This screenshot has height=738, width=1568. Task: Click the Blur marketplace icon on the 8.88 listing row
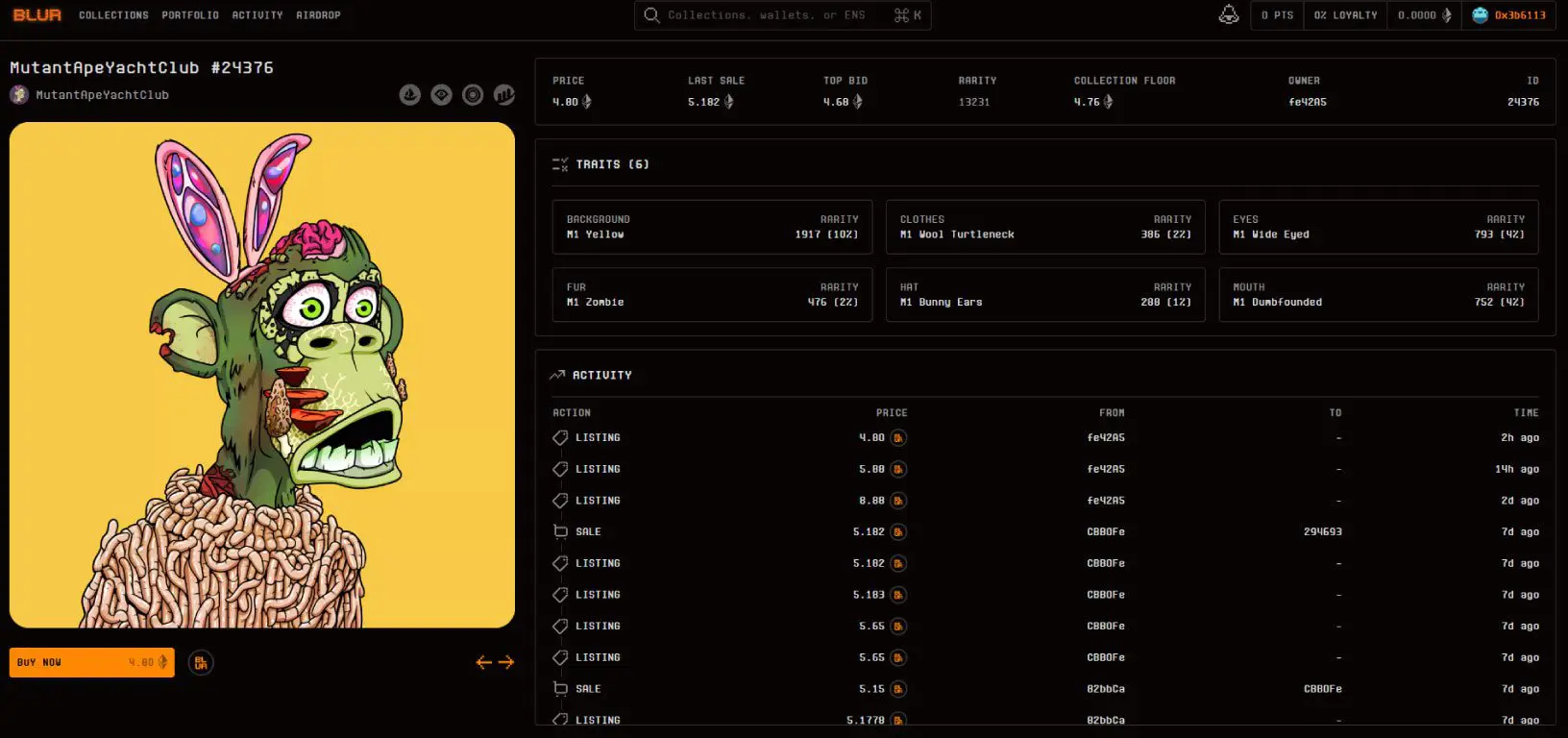(898, 501)
